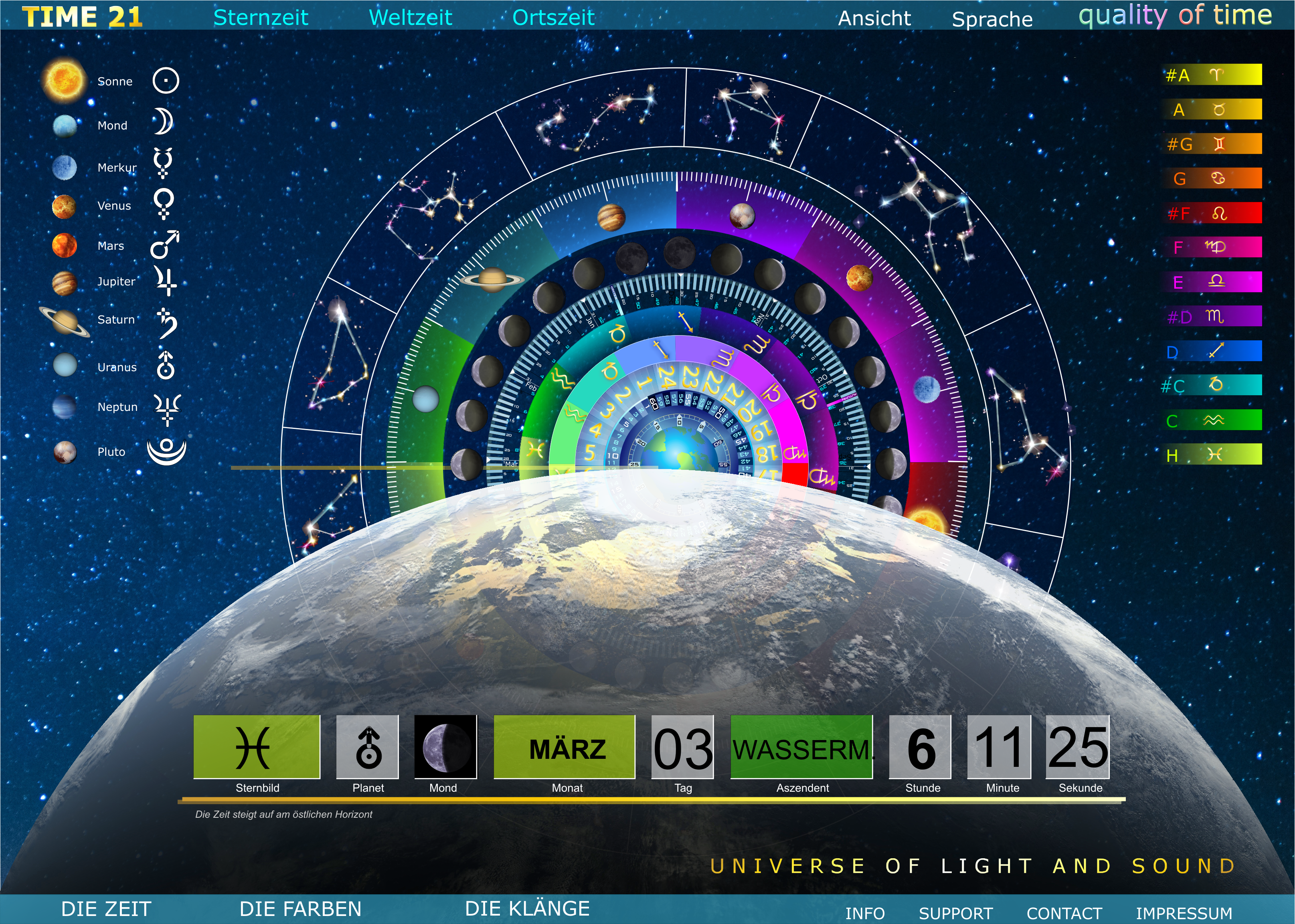Click the Pluto planet image in list
This screenshot has width=1295, height=924.
click(x=65, y=452)
